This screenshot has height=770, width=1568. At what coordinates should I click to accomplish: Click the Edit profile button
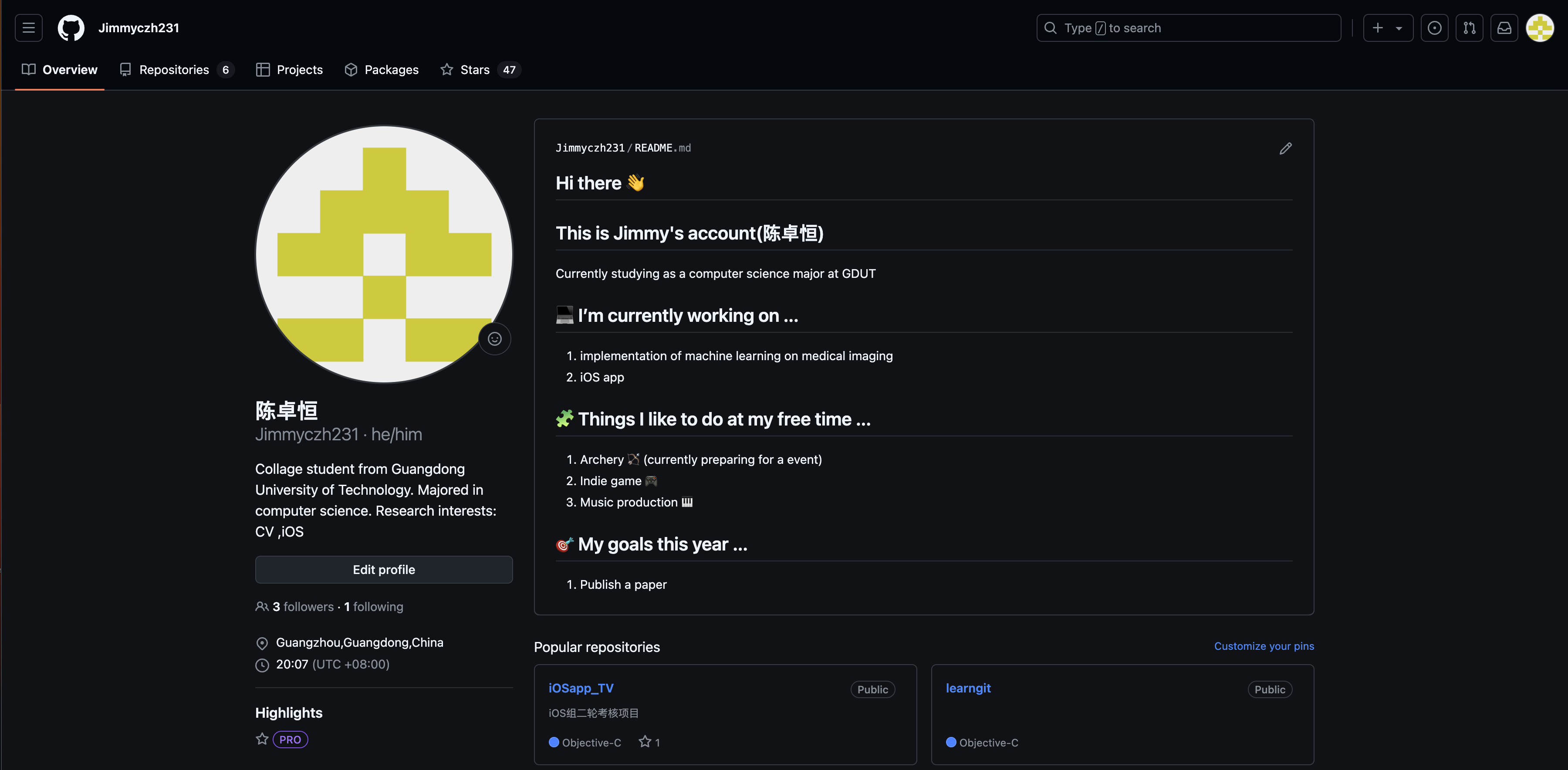coord(383,569)
